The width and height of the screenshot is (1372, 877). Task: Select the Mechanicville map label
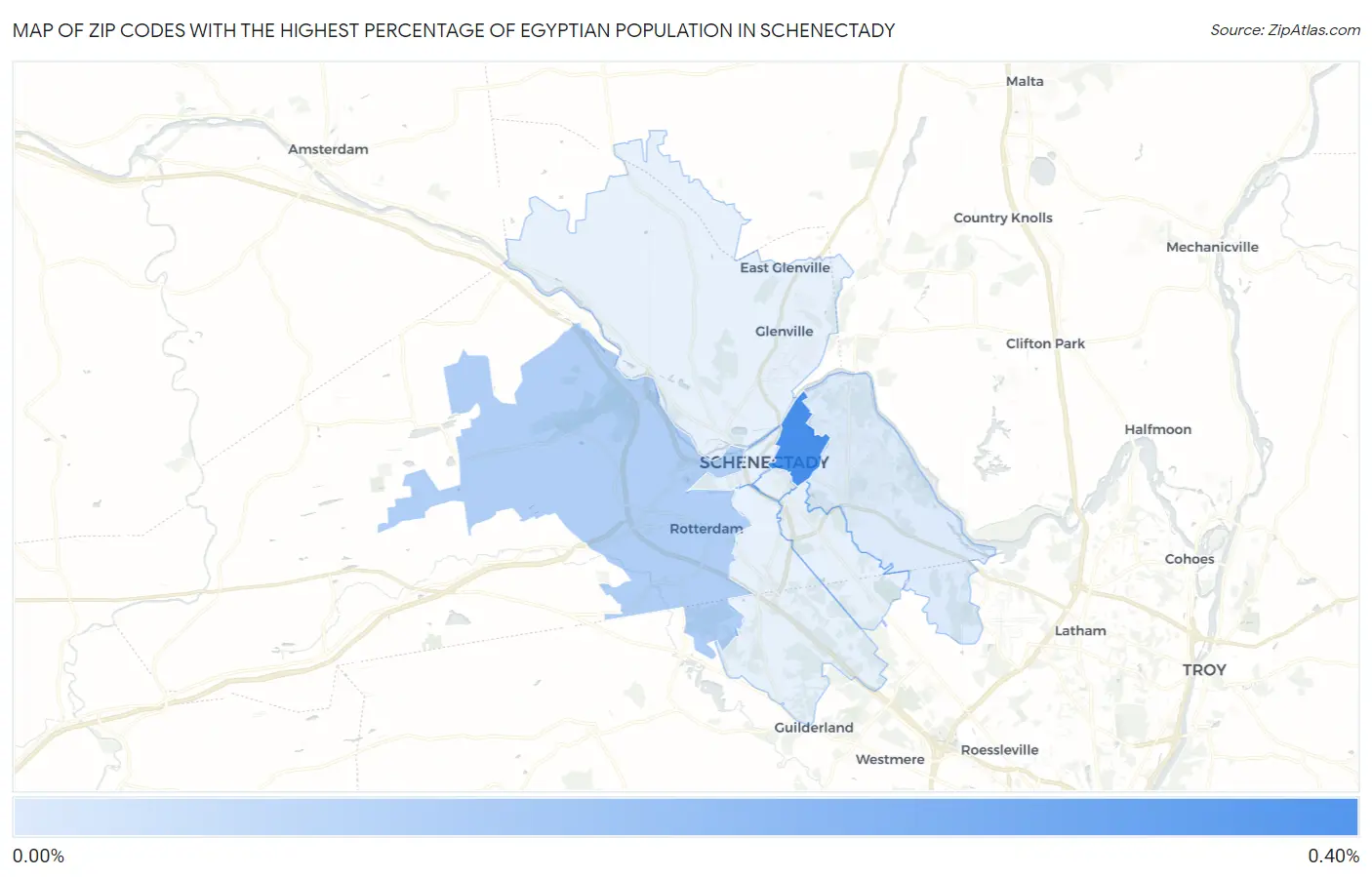tap(1212, 247)
